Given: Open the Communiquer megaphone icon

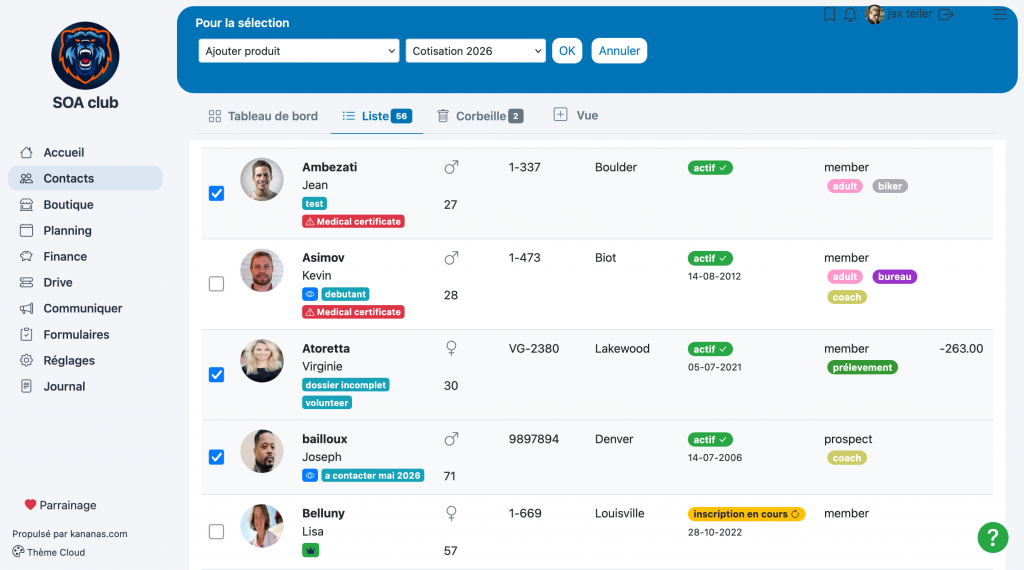Looking at the screenshot, I should [26, 308].
